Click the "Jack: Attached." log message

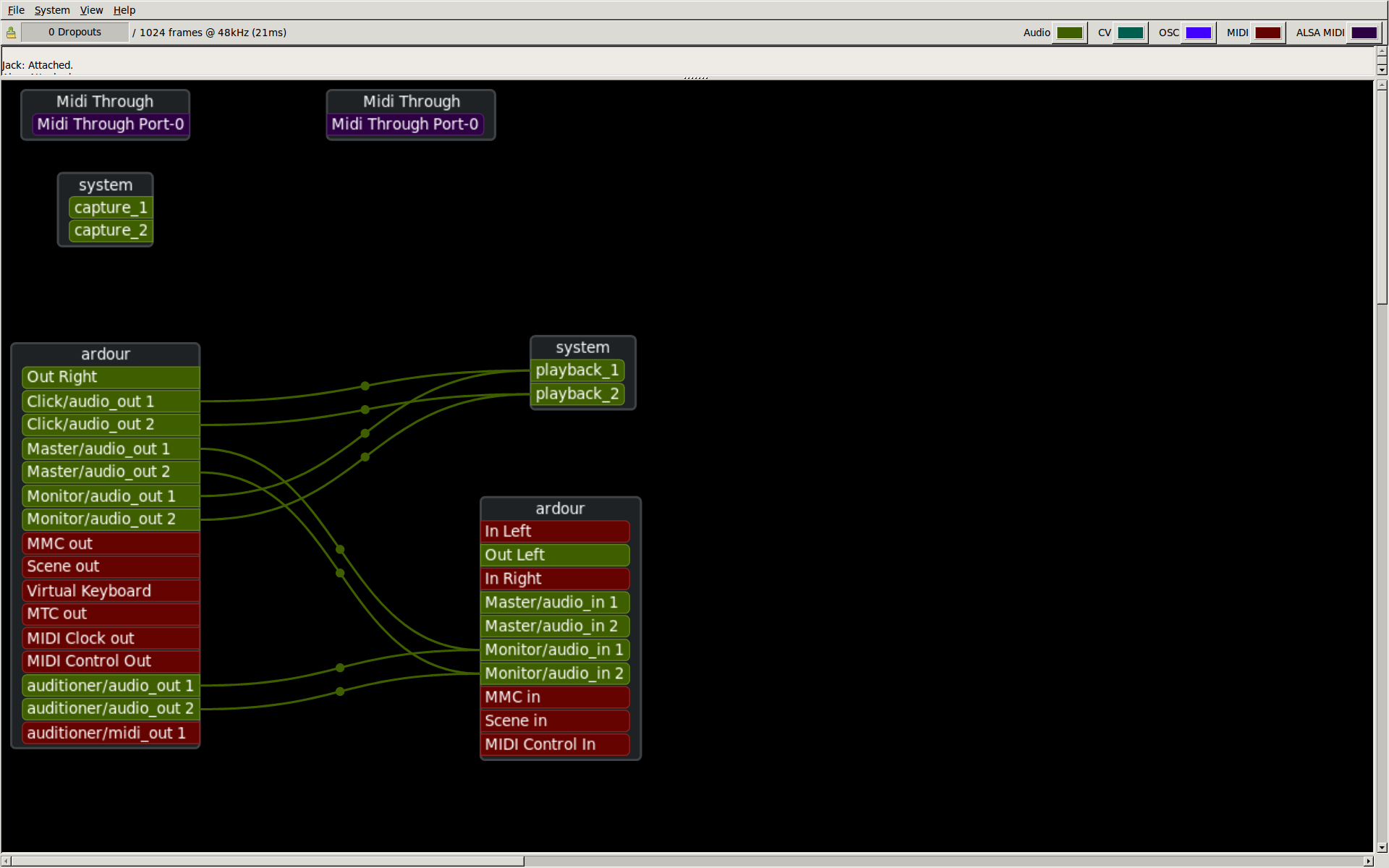38,65
